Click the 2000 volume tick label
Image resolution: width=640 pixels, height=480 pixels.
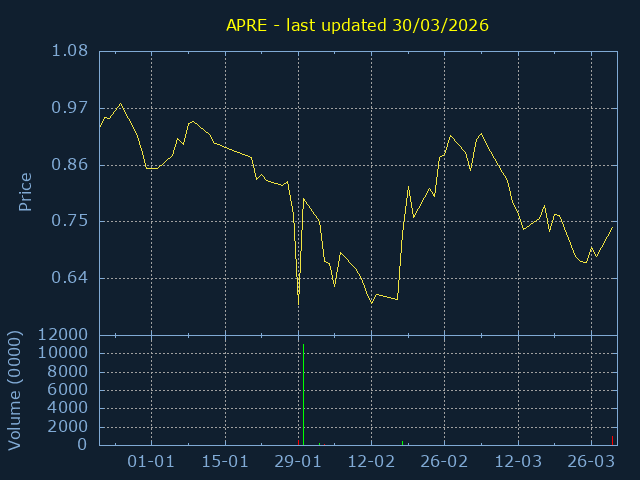66,427
